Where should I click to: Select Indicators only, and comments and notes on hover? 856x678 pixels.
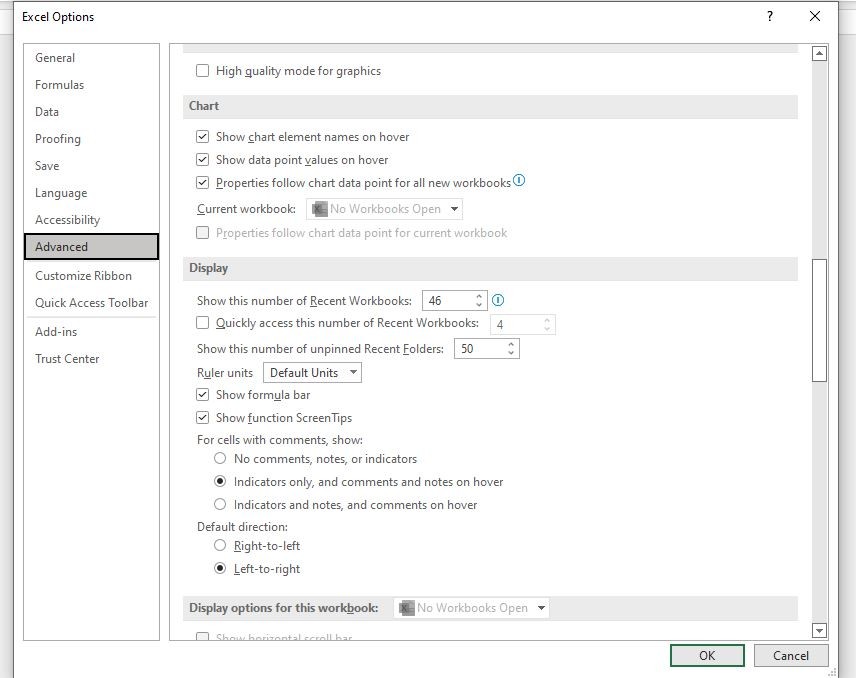220,481
